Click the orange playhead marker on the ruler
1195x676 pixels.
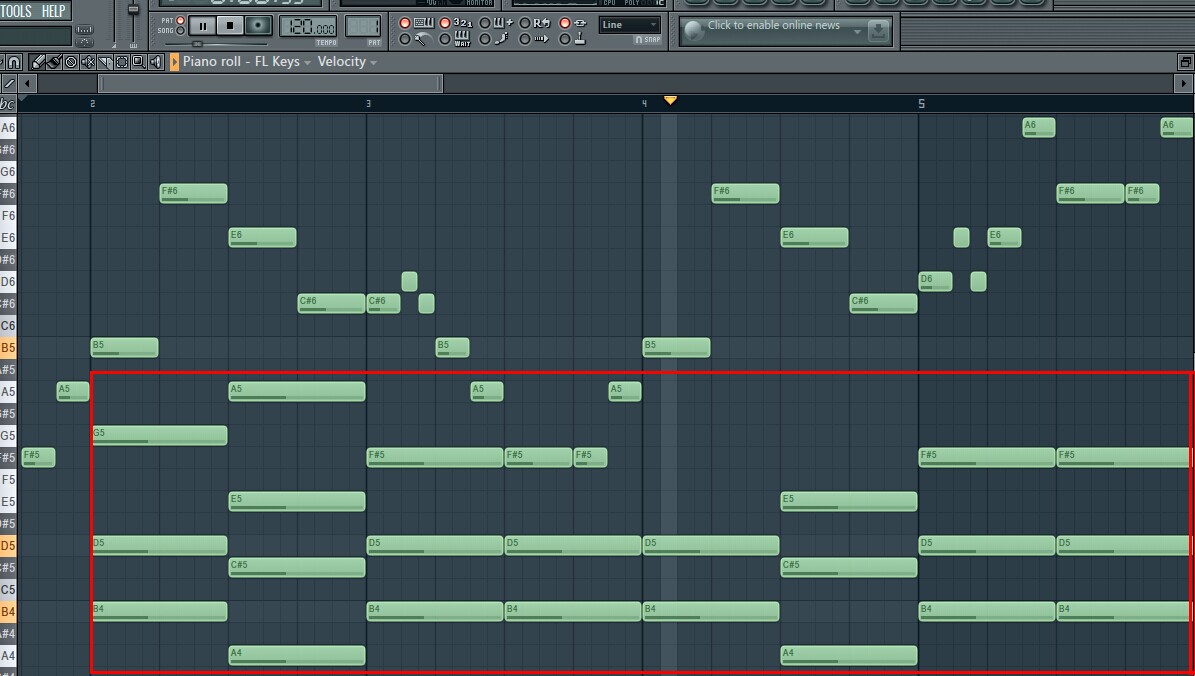coord(670,100)
